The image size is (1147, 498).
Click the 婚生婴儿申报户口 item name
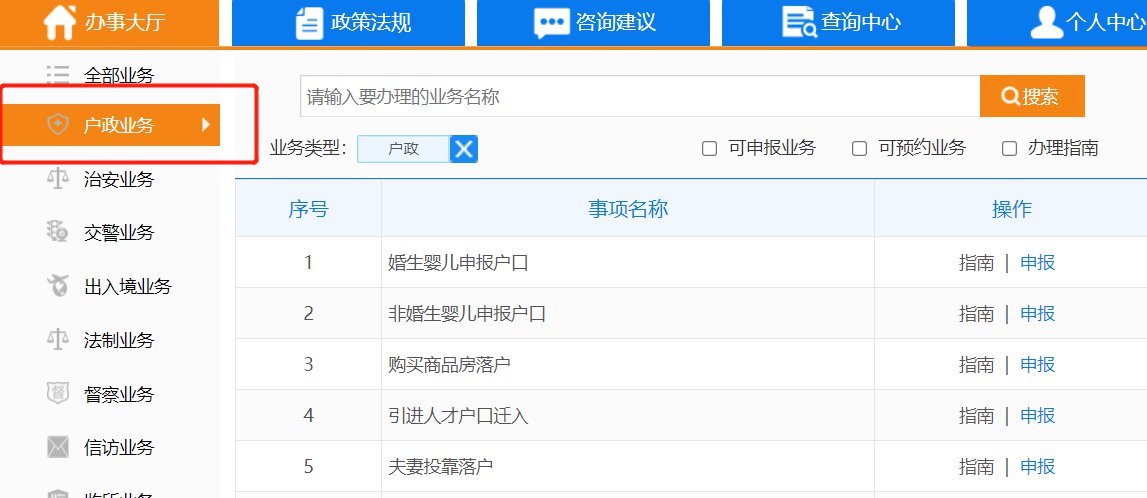click(458, 263)
